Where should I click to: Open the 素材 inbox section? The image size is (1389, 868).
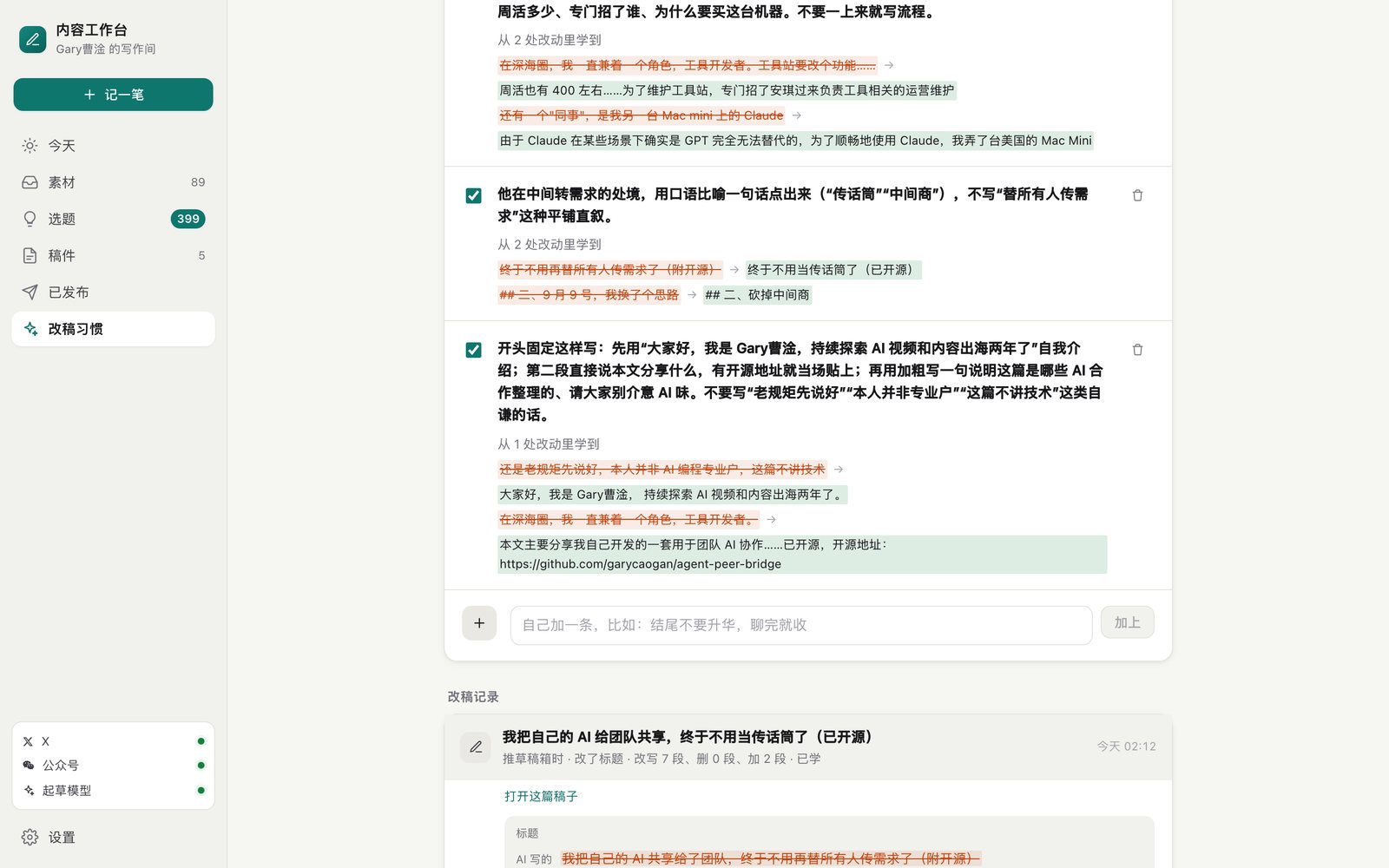[x=113, y=182]
